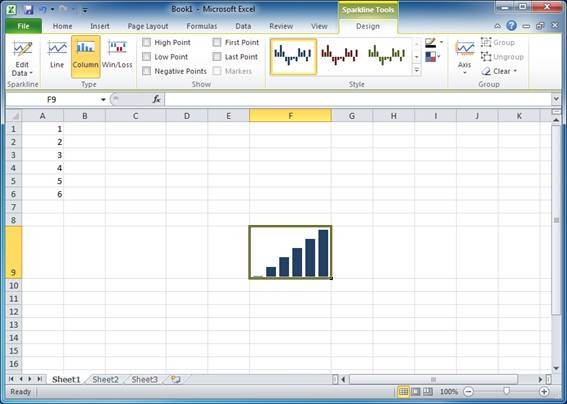Click the Ungroup sparklines icon

click(486, 57)
